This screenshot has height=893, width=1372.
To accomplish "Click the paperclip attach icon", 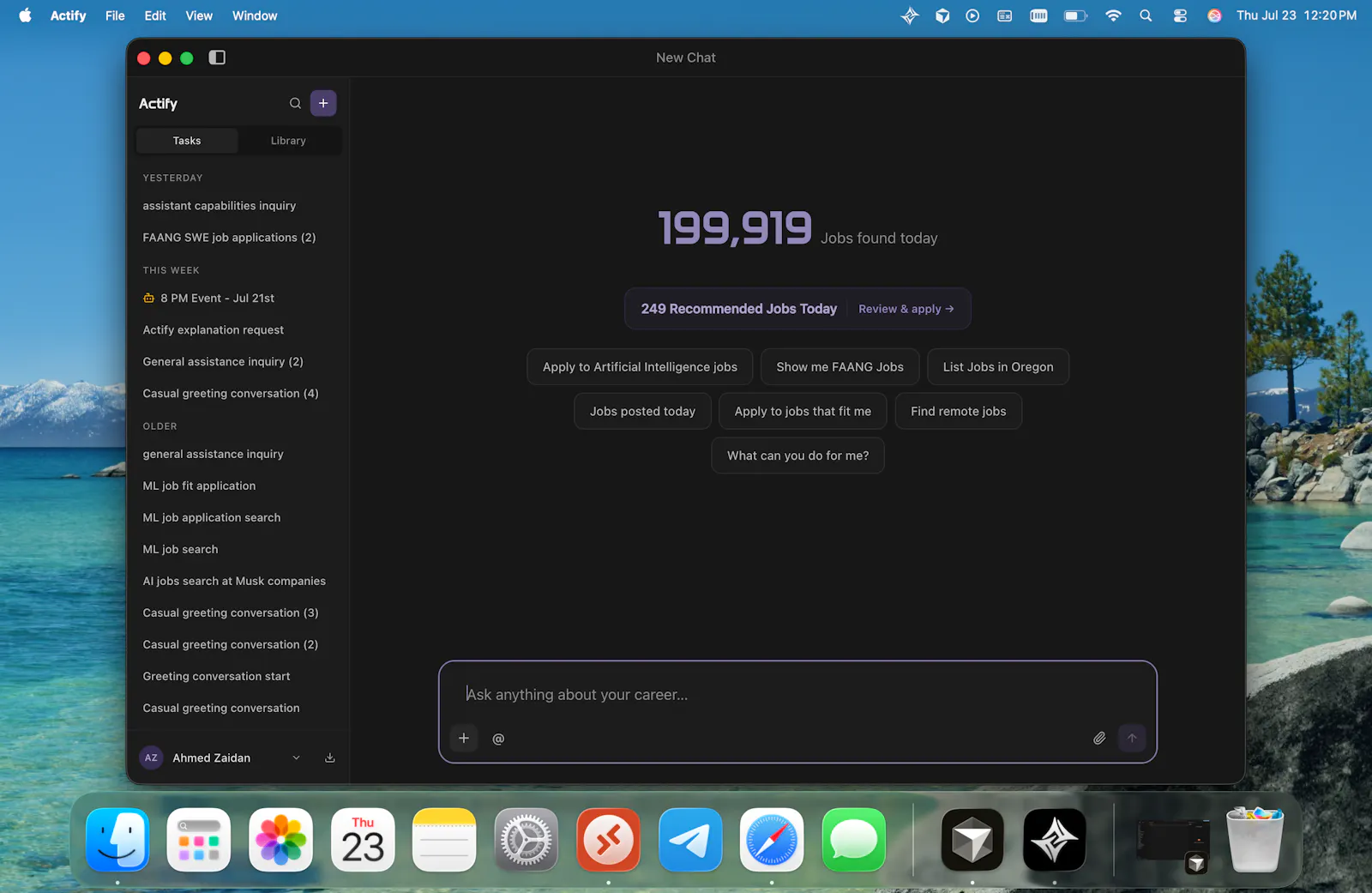I will click(1099, 738).
